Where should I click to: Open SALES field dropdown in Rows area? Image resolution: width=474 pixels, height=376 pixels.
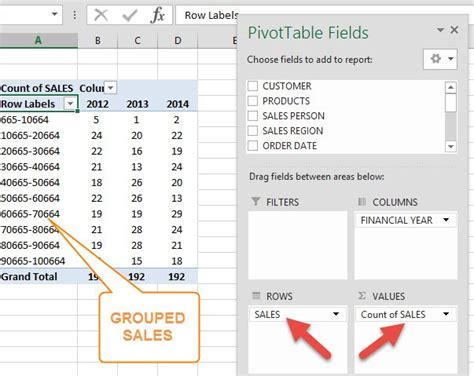(x=336, y=314)
